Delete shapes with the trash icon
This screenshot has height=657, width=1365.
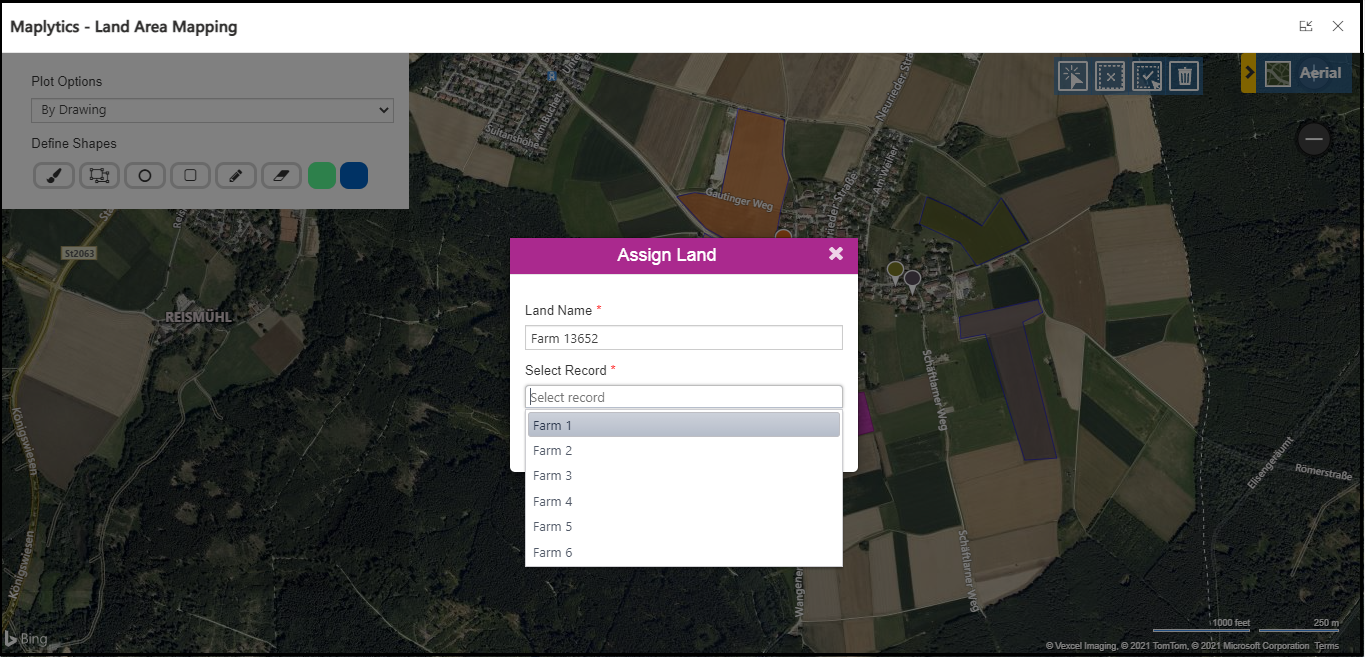1184,77
